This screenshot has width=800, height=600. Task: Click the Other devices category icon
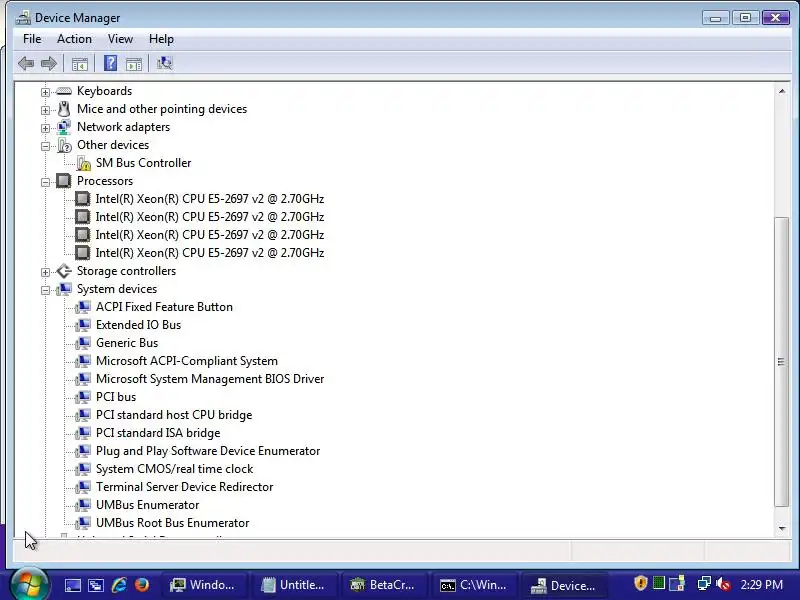coord(64,145)
